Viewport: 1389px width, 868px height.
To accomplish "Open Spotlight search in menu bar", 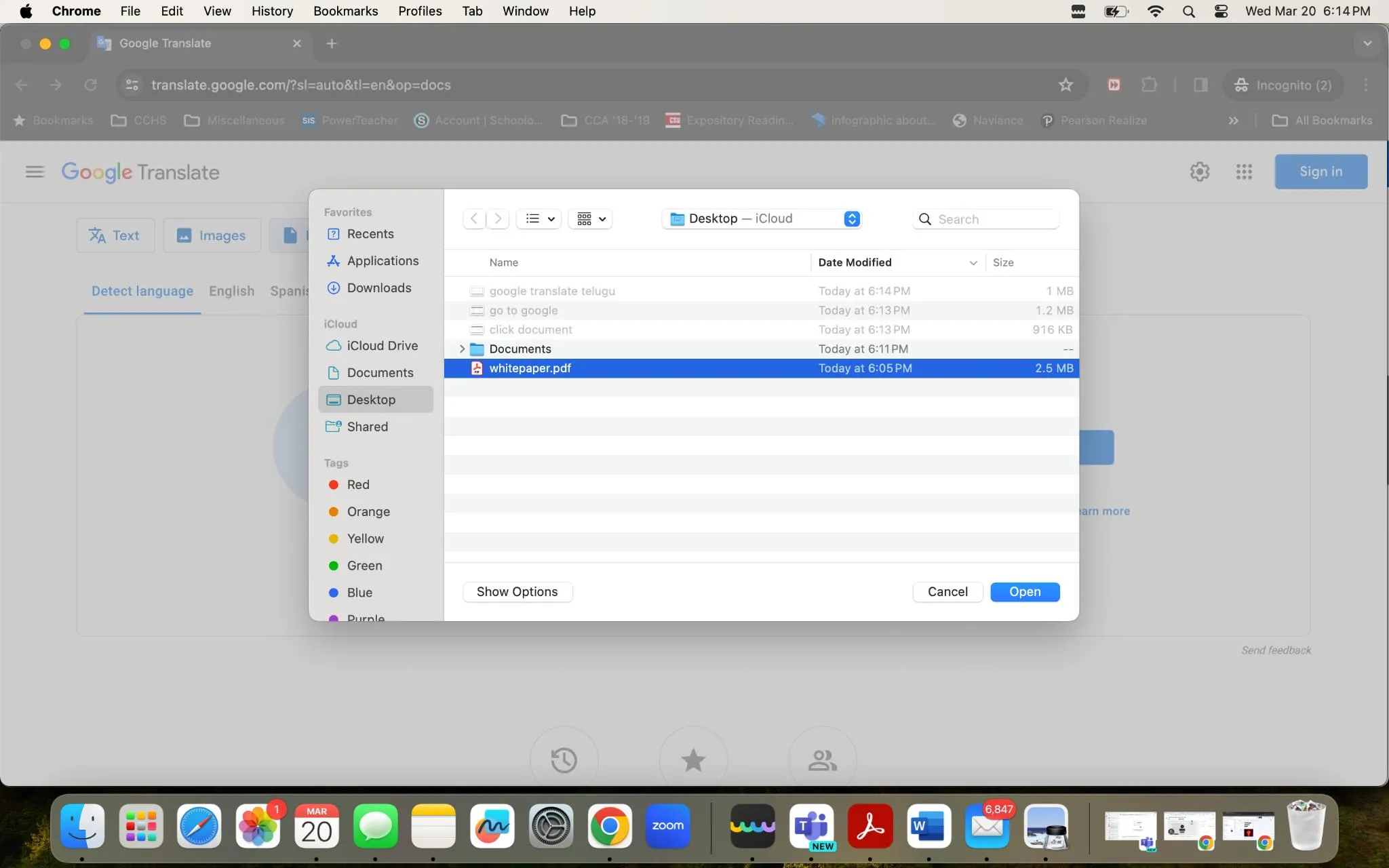I will 1188,11.
